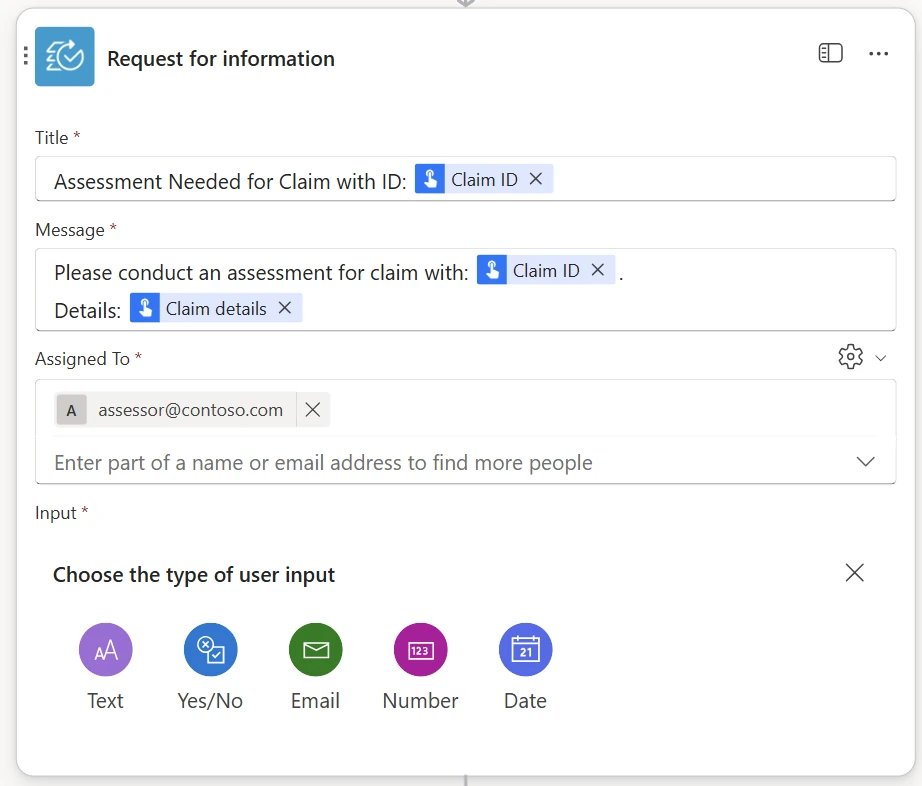Open the Assigned To settings gear
The width and height of the screenshot is (922, 786).
pyautogui.click(x=849, y=357)
